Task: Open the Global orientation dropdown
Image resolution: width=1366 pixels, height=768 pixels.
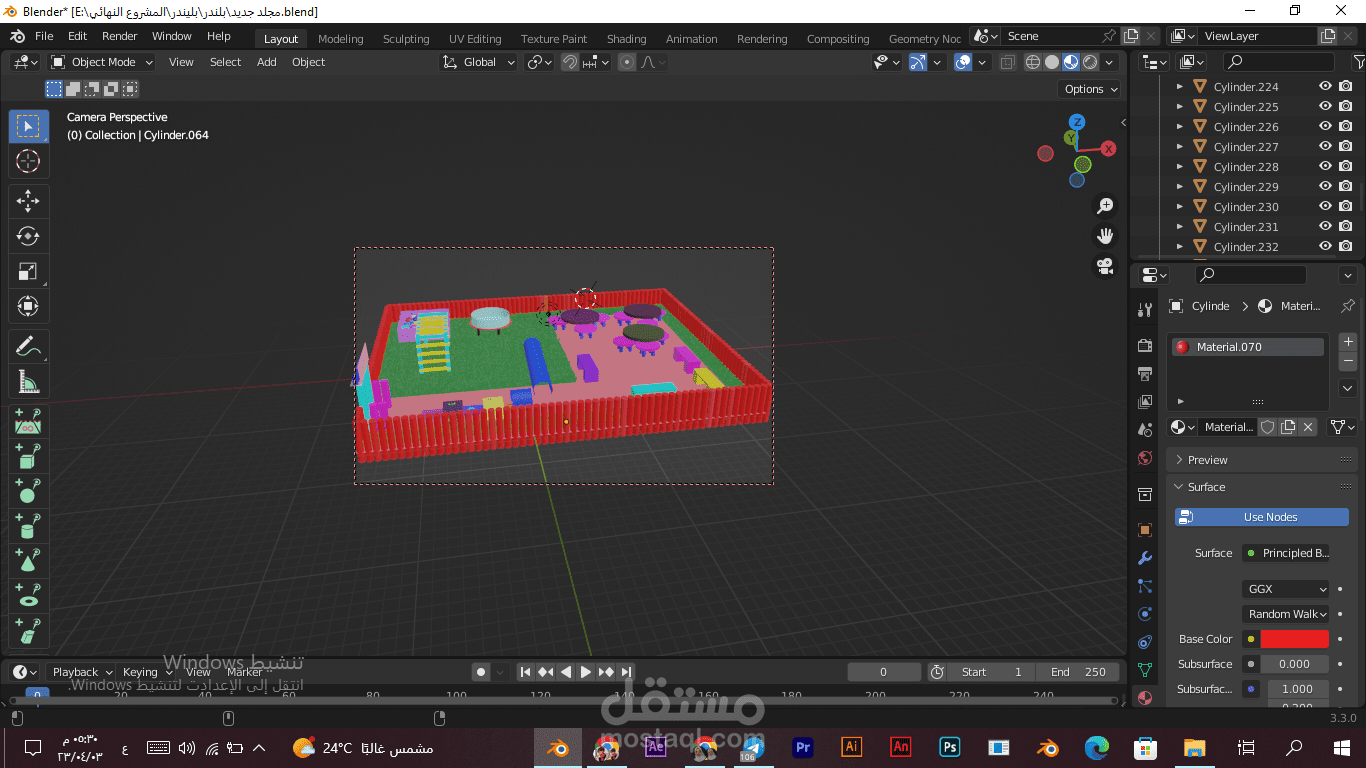Action: (479, 62)
